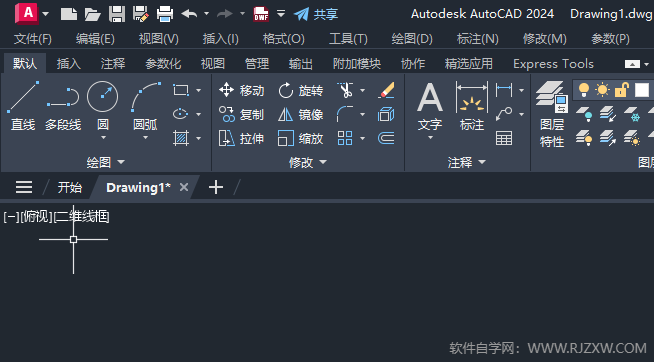Activate the Stretch (拉伸) command
654x362 pixels.
tap(241, 138)
